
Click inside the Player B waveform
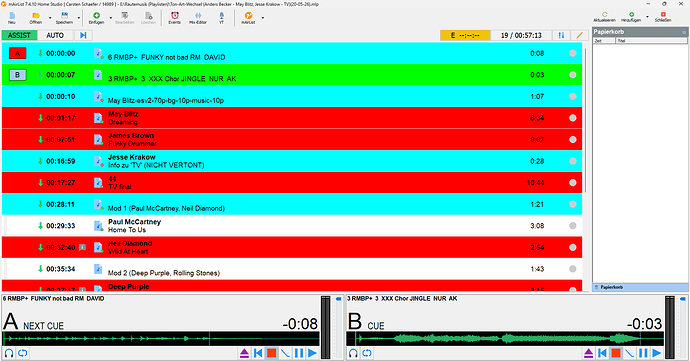pyautogui.click(x=505, y=339)
